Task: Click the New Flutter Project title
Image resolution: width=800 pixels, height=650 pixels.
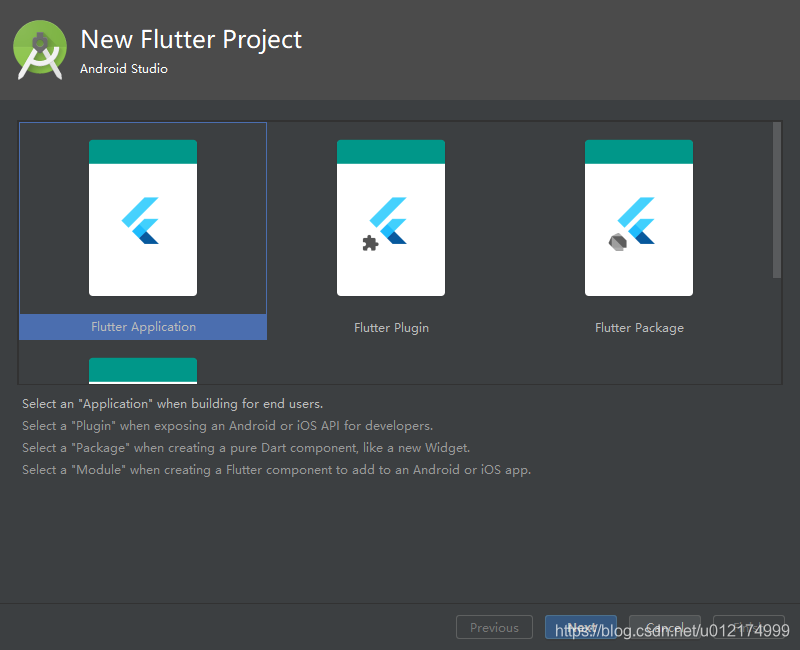Action: pos(191,39)
